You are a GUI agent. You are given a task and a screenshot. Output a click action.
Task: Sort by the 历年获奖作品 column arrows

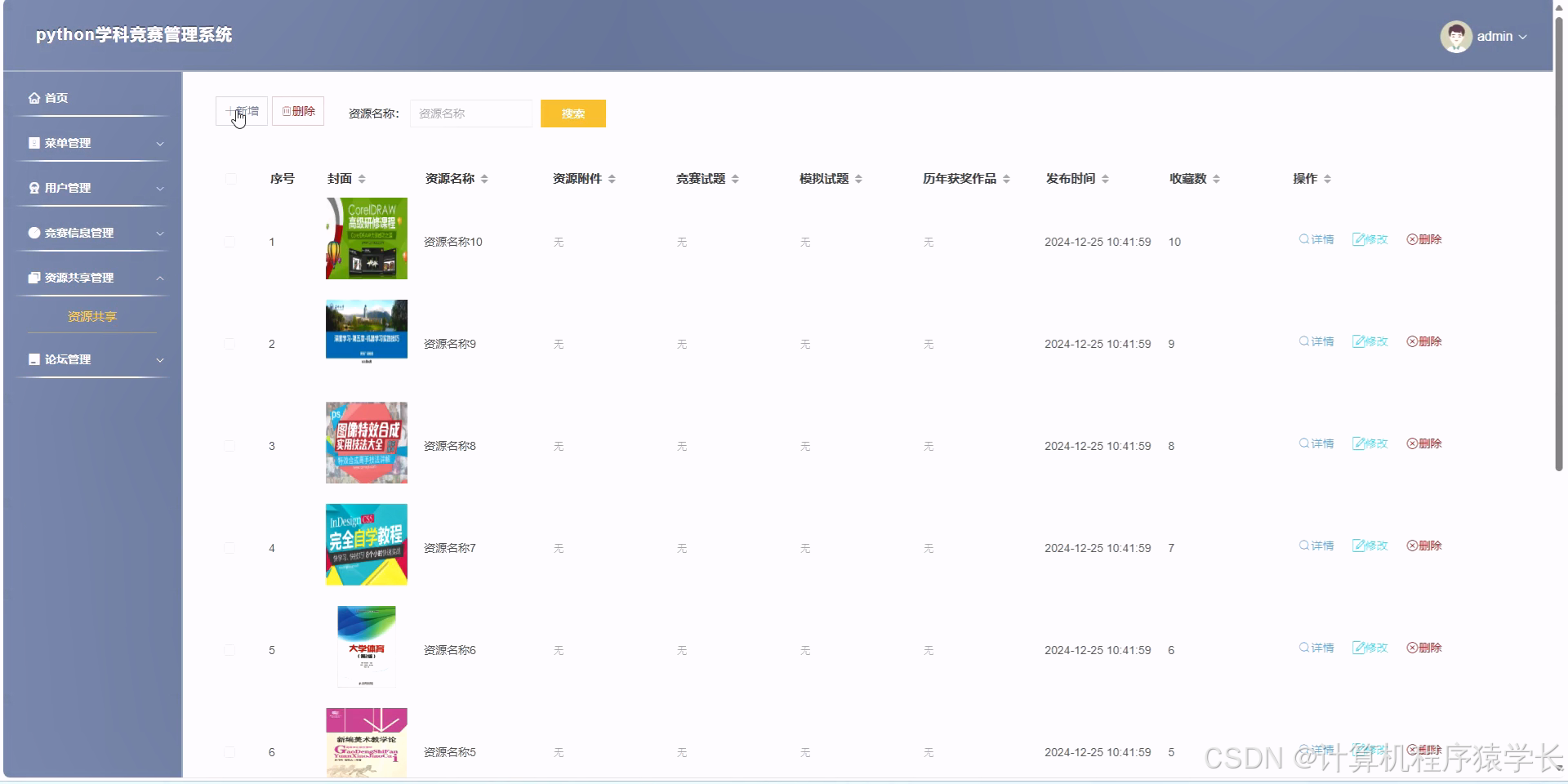coord(1006,179)
